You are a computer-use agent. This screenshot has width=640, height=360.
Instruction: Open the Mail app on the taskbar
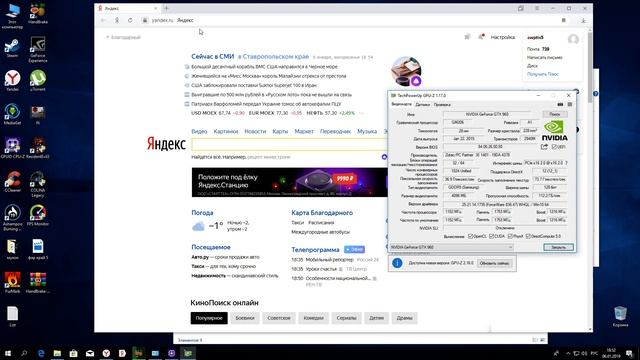coord(90,353)
